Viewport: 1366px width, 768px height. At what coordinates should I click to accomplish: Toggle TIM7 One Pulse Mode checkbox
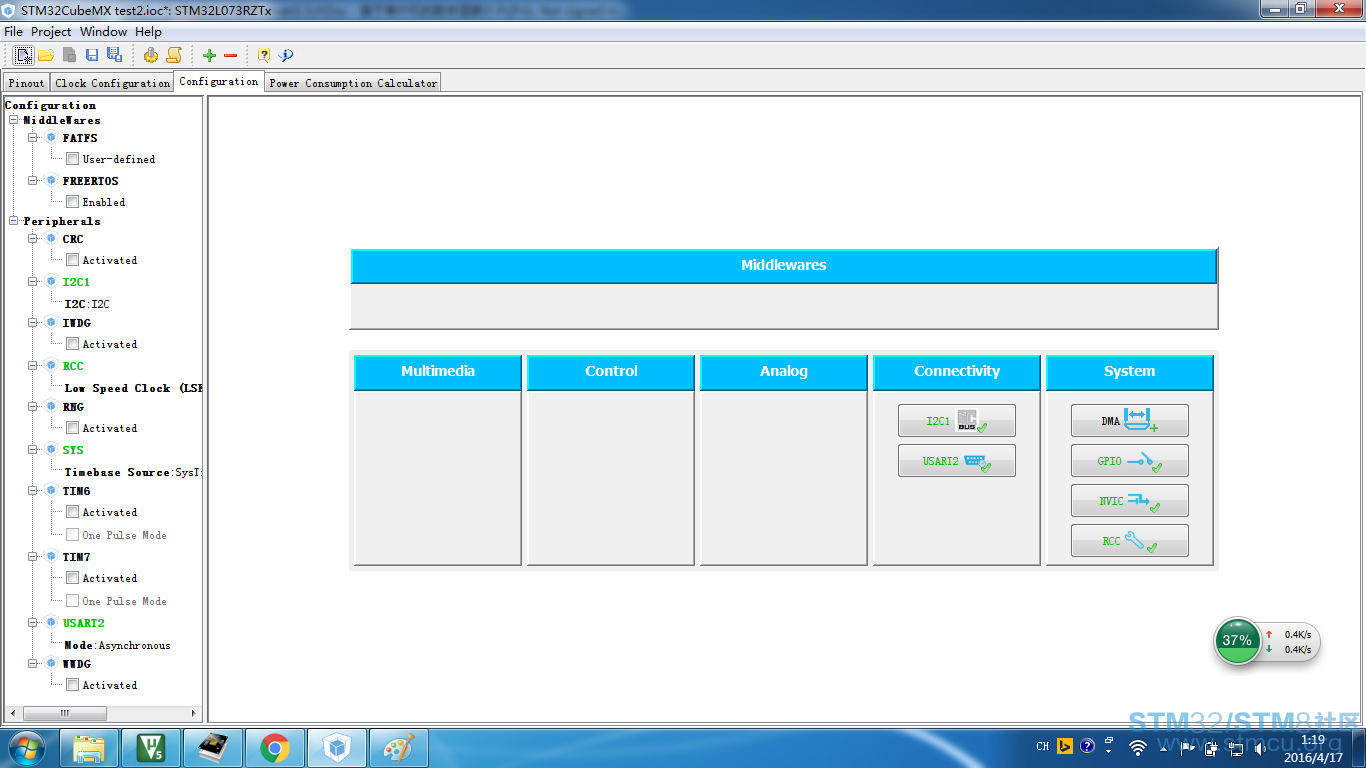72,601
